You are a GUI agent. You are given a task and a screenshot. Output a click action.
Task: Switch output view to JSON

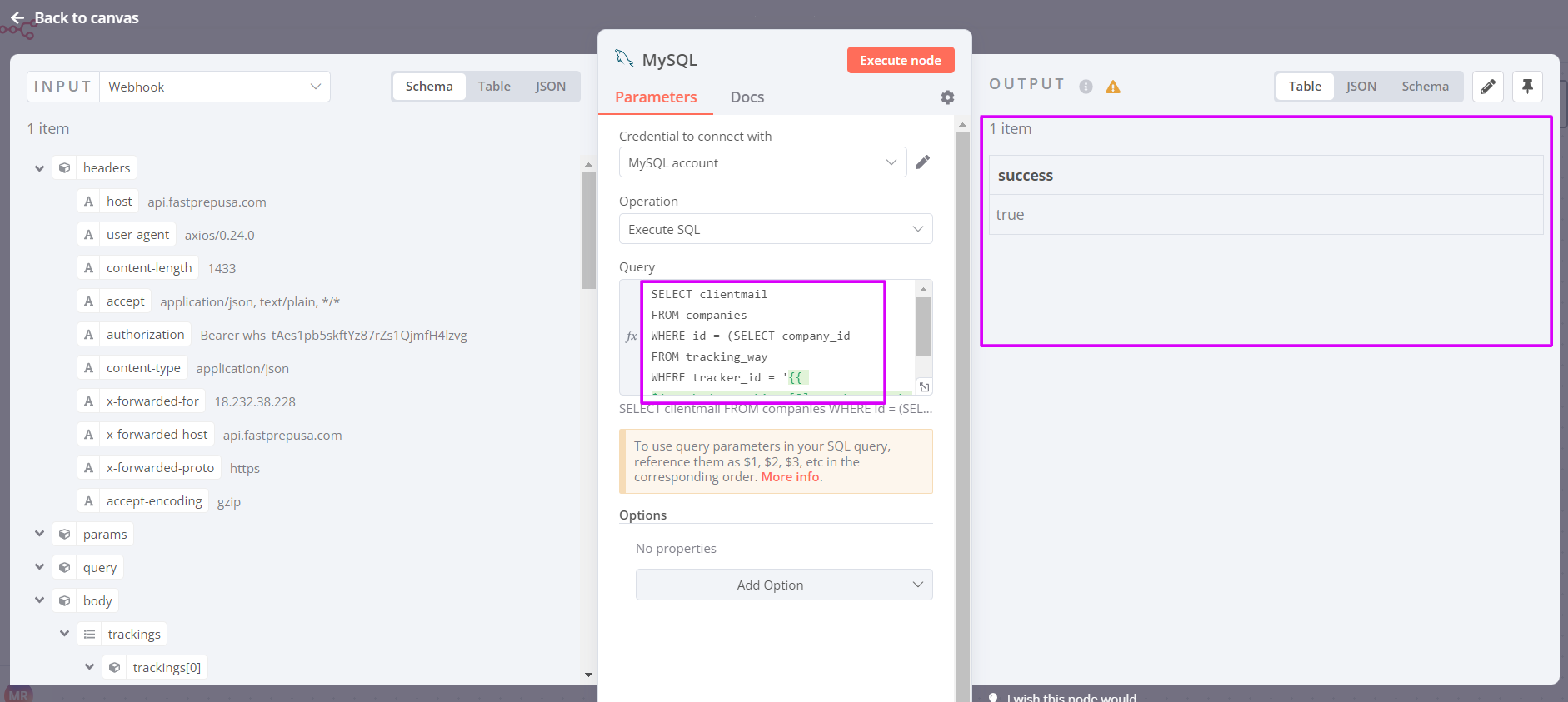coord(1361,87)
